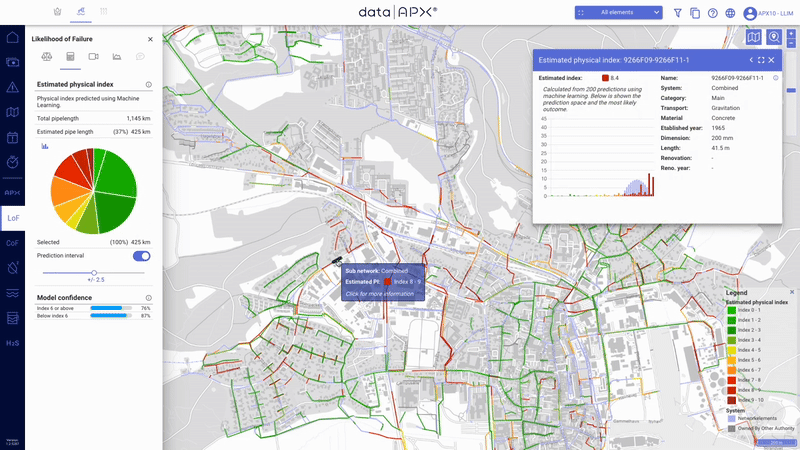Toggle Index 0 - 1 legend entry

click(732, 311)
